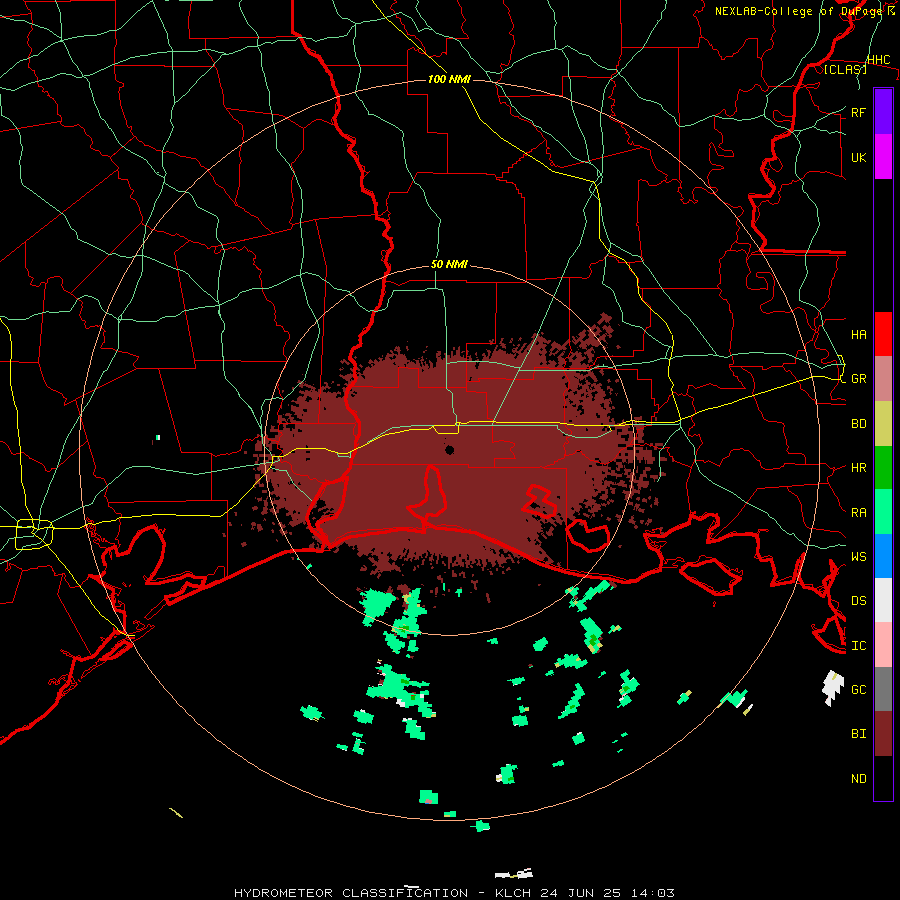Click the [CLAS] units label
This screenshot has width=900, height=900.
(x=845, y=70)
